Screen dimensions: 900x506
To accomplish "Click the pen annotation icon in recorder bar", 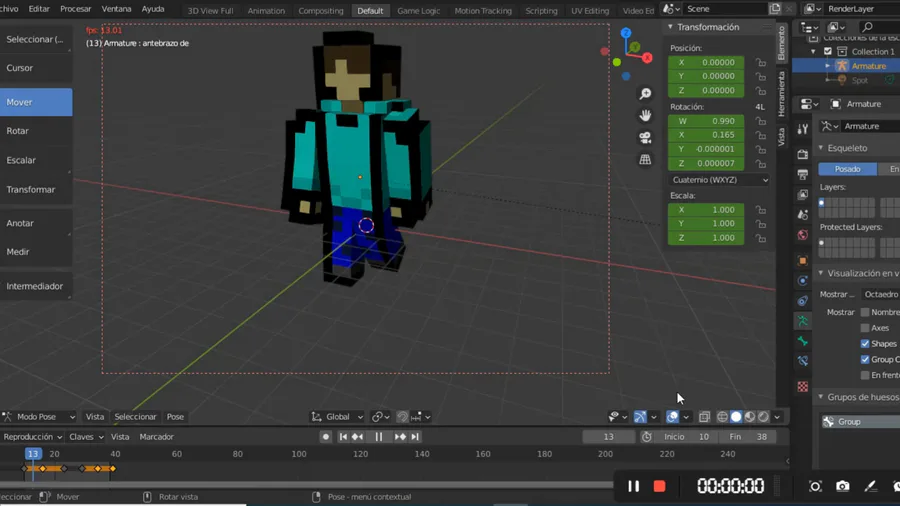I will [870, 486].
